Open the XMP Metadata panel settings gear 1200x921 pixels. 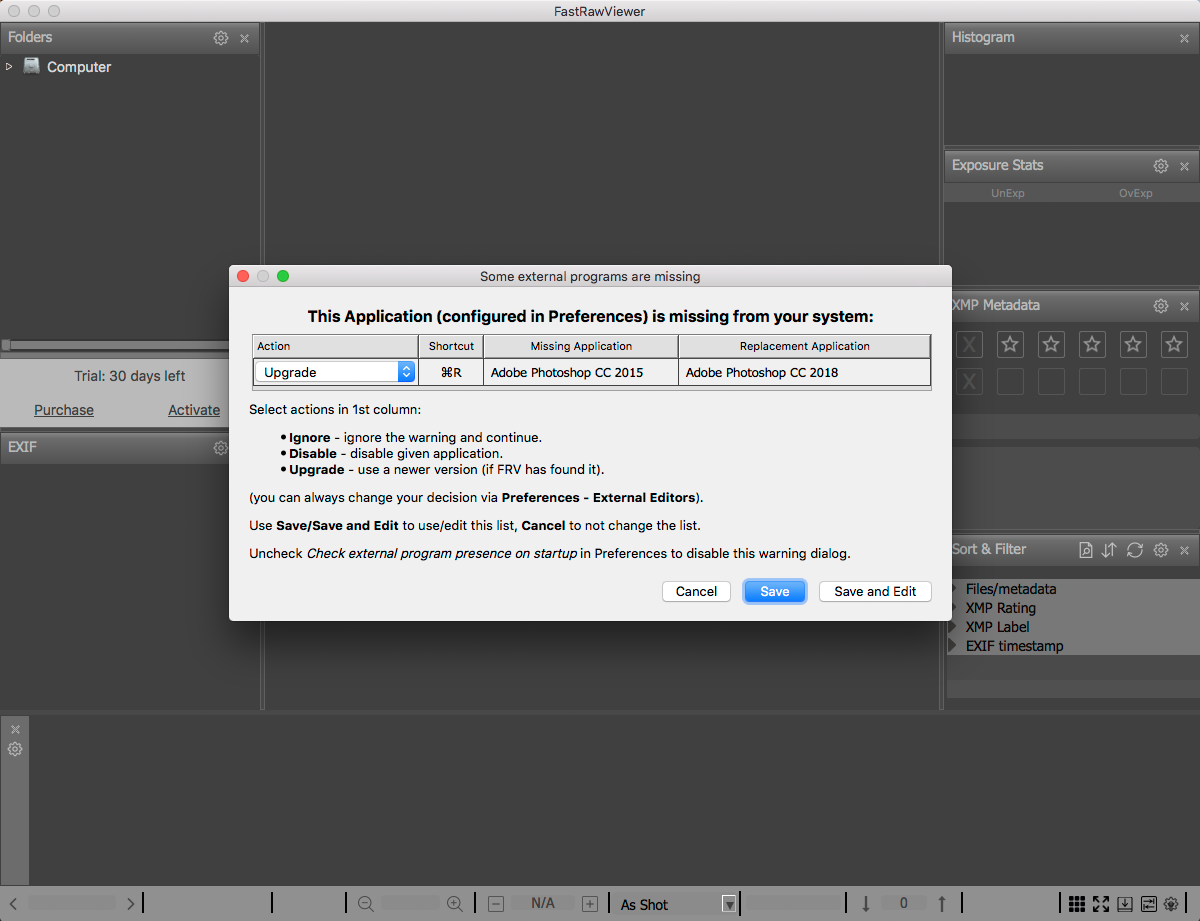1160,306
